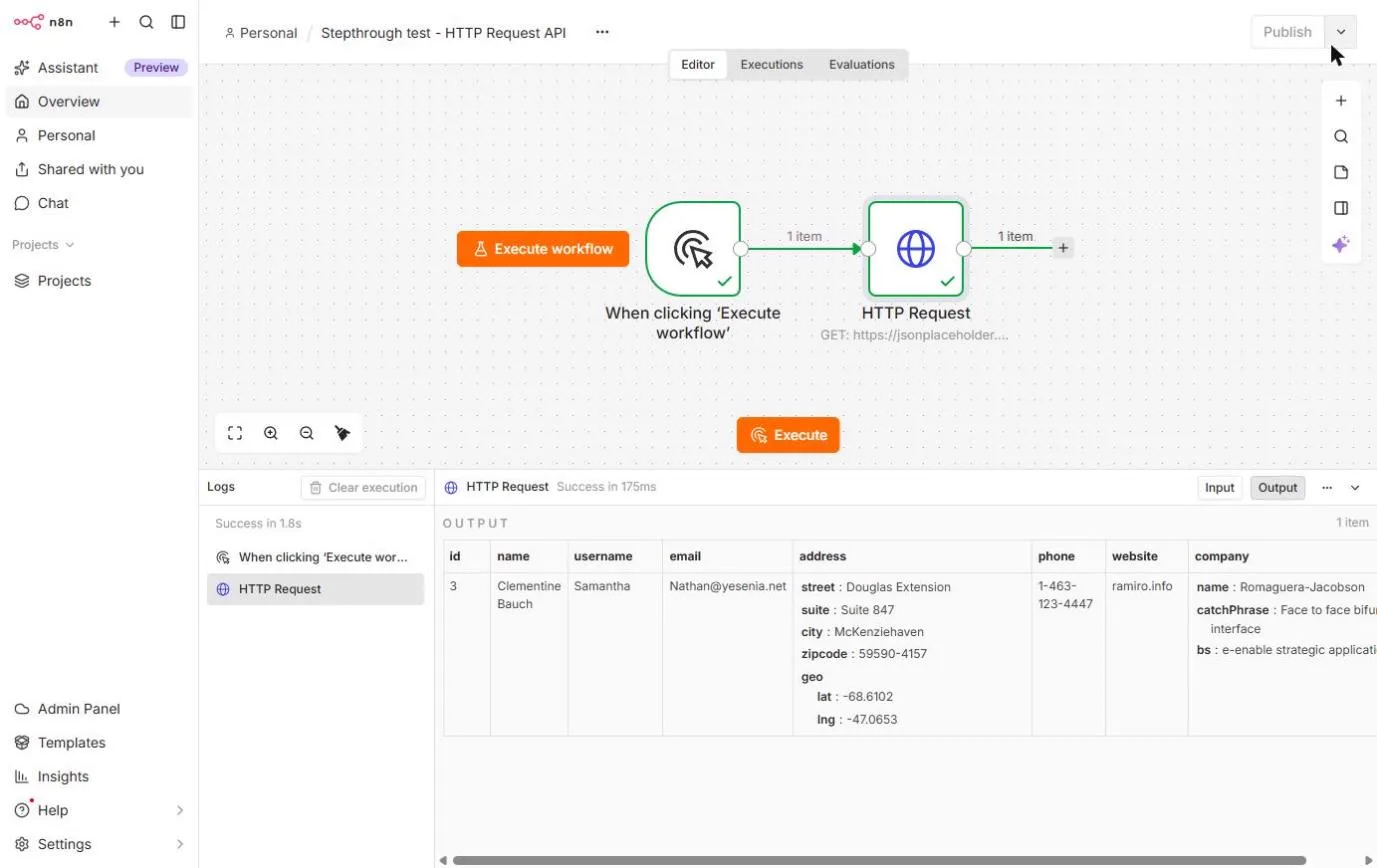Open workflow actions ellipsis menu

[602, 32]
